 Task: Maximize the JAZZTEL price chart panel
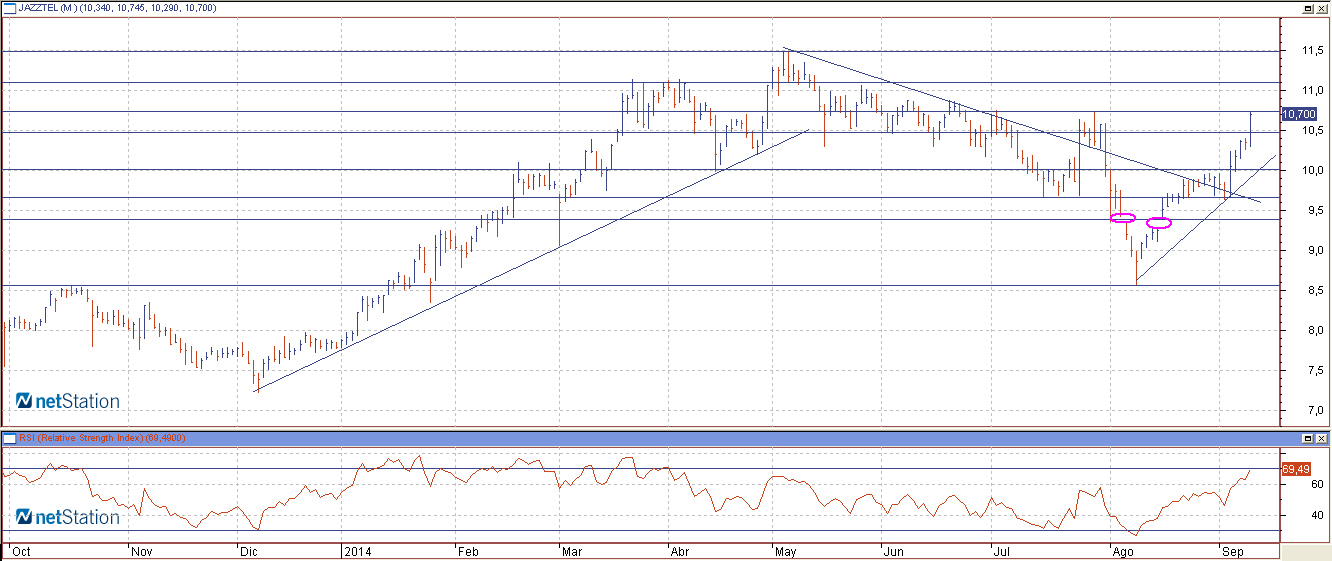[x=1307, y=8]
